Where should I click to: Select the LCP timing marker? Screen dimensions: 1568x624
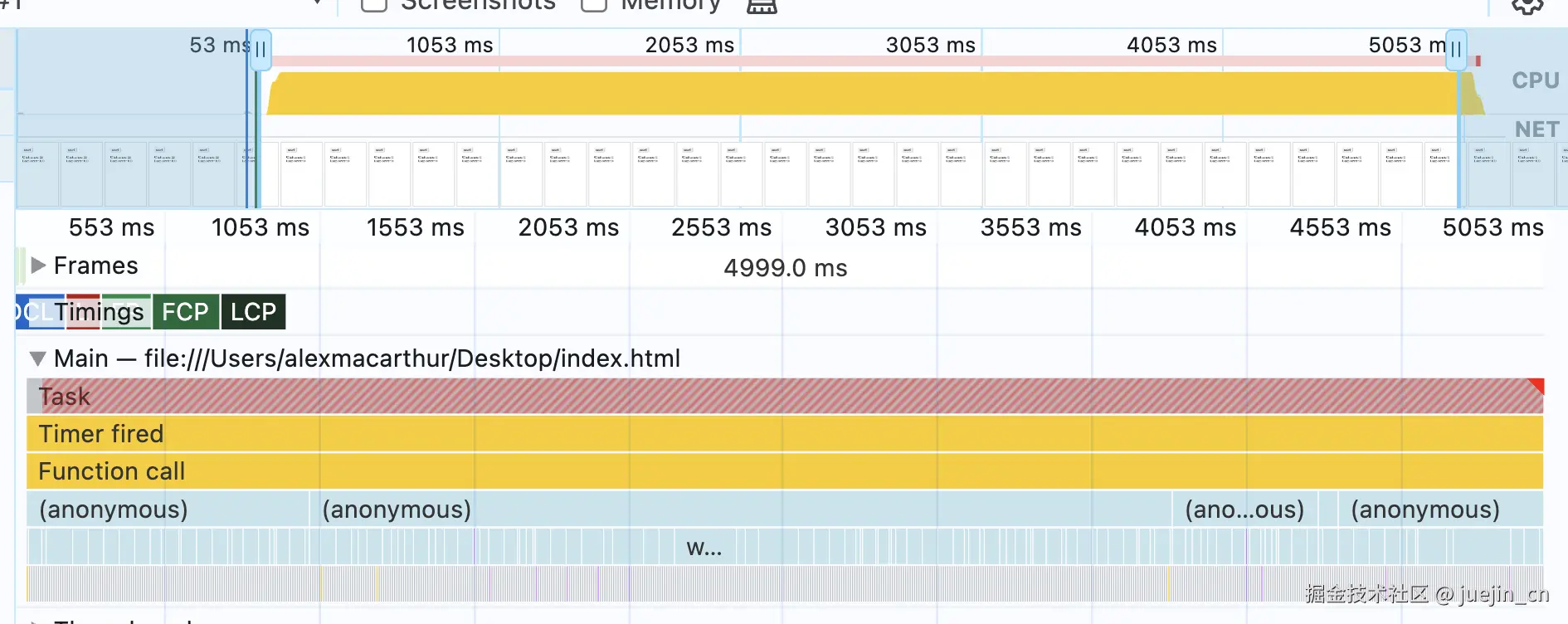point(253,312)
